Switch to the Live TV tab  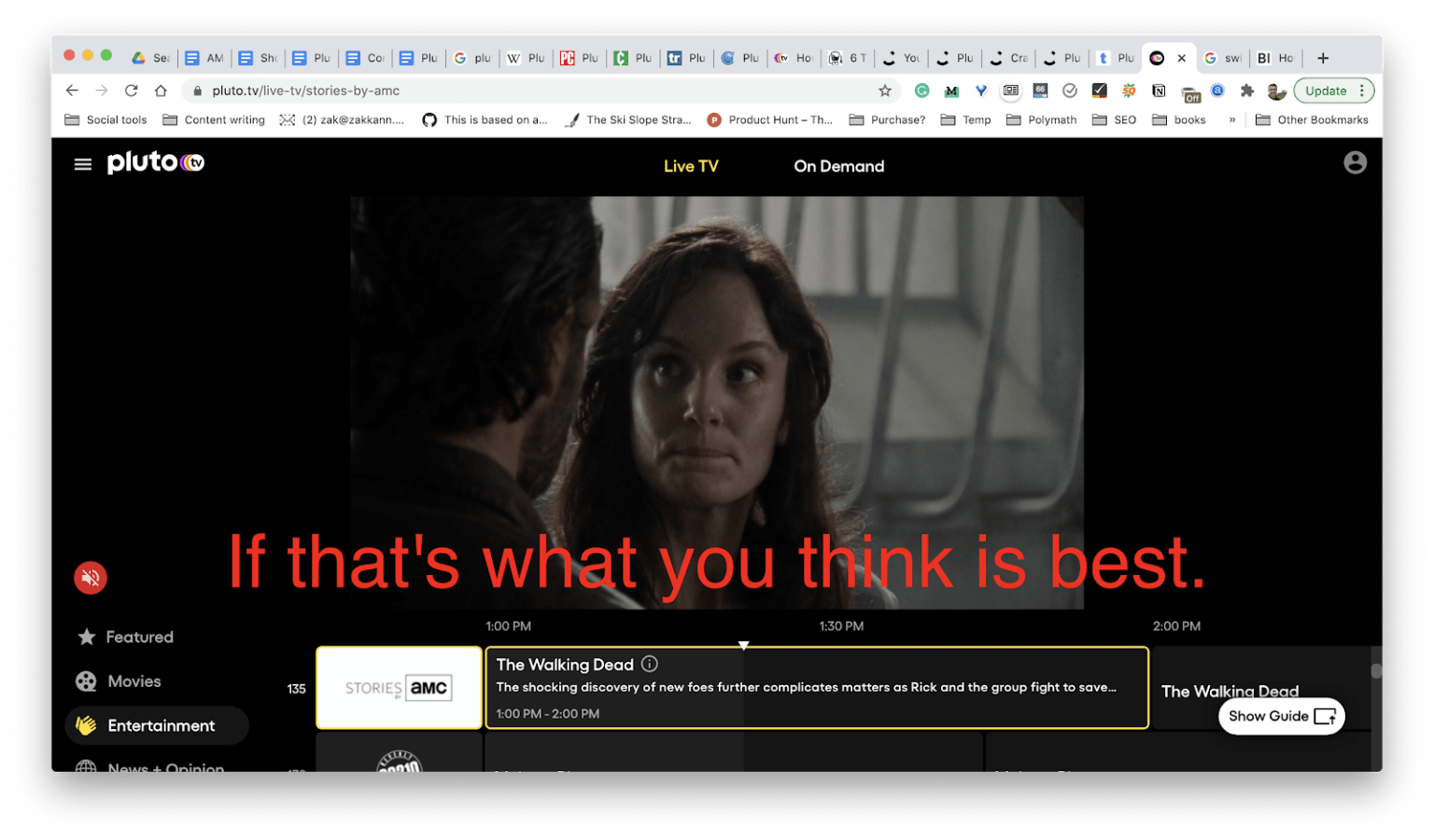pyautogui.click(x=691, y=166)
